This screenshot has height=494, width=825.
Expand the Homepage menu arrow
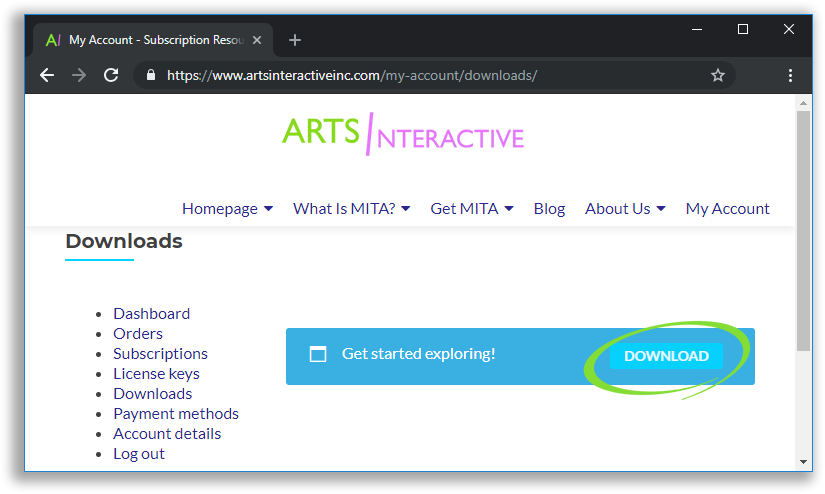pyautogui.click(x=268, y=209)
